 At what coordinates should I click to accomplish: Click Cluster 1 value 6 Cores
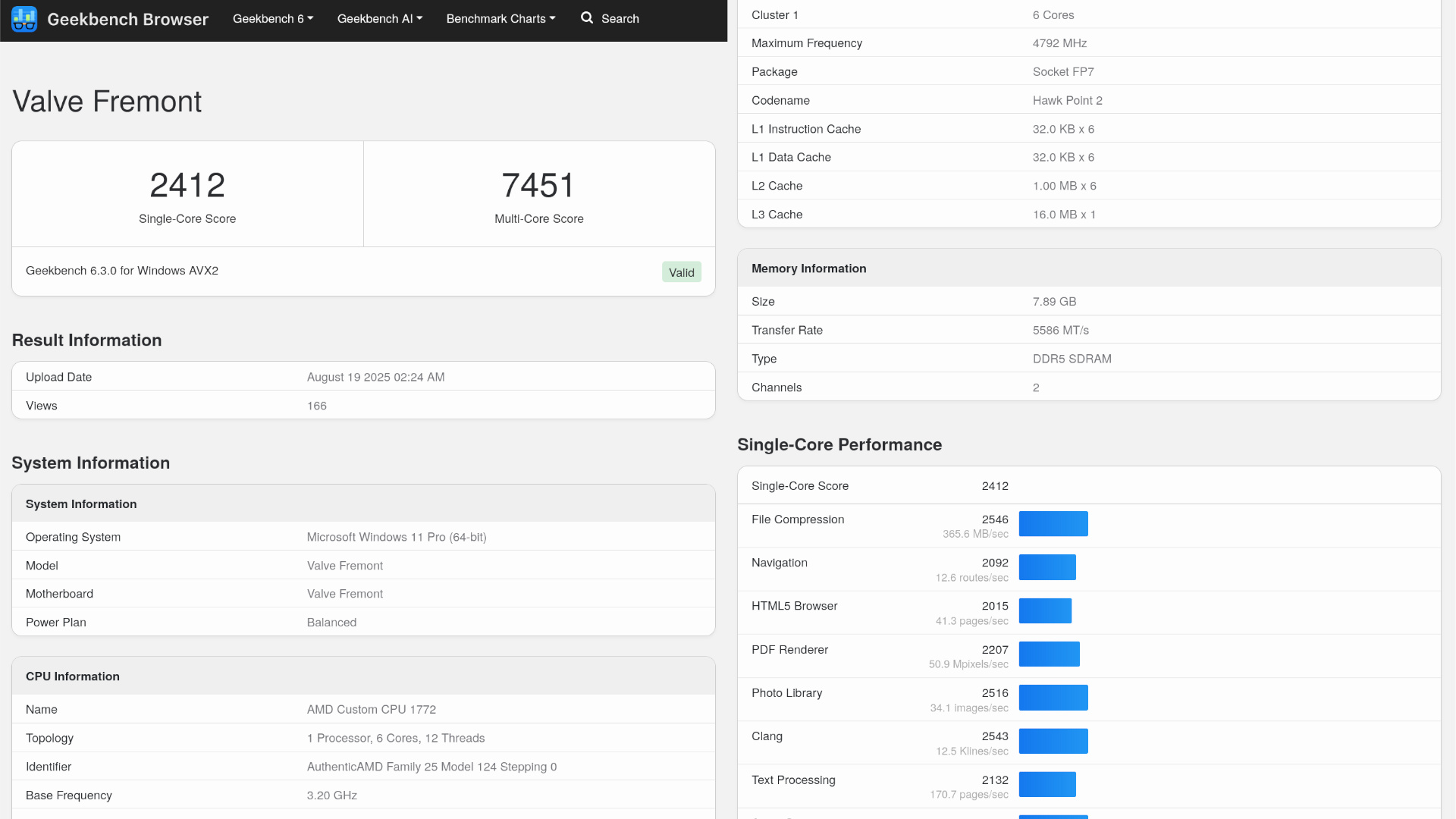click(1053, 15)
